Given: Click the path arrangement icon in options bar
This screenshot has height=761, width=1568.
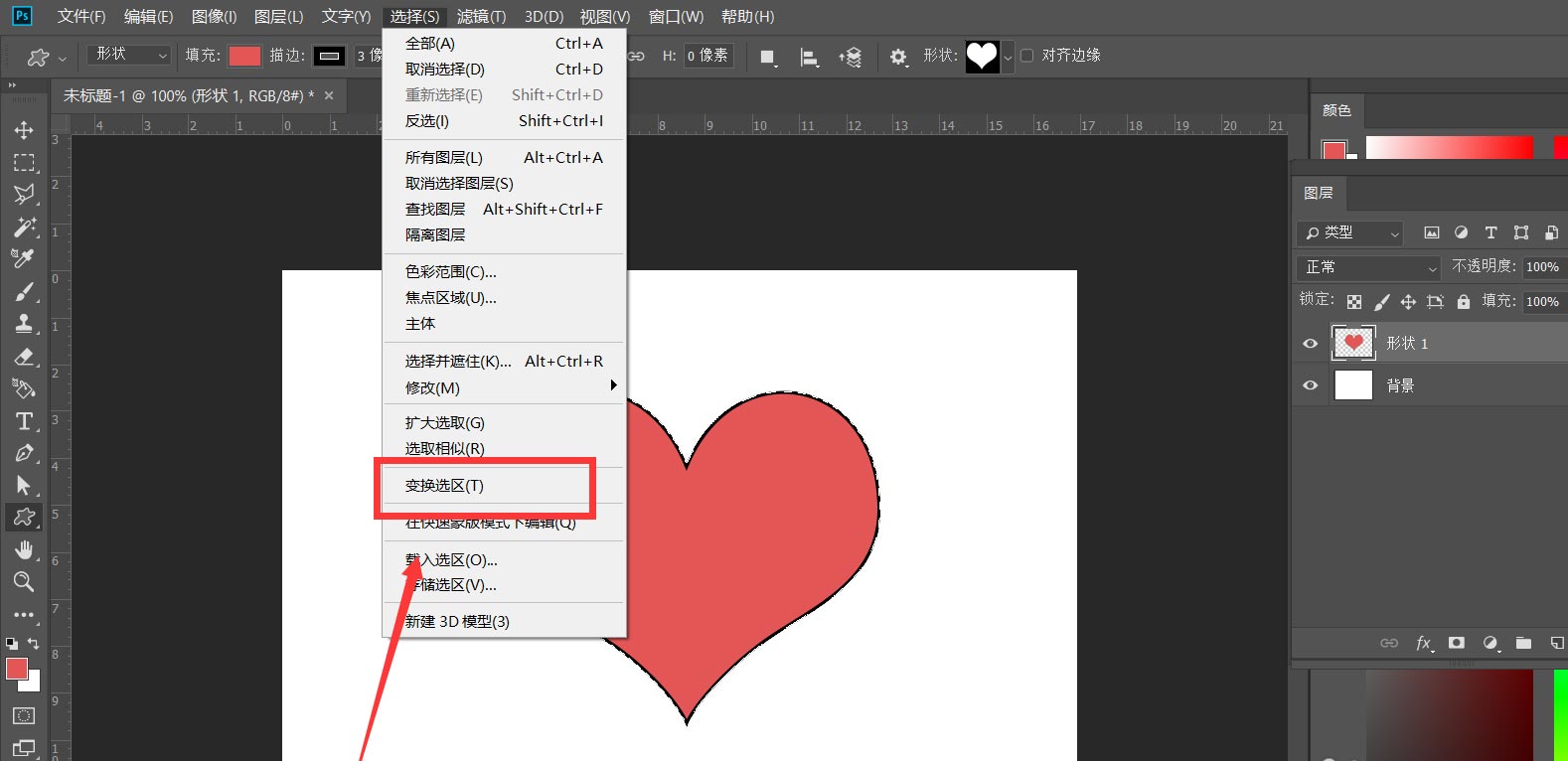Looking at the screenshot, I should tap(851, 57).
